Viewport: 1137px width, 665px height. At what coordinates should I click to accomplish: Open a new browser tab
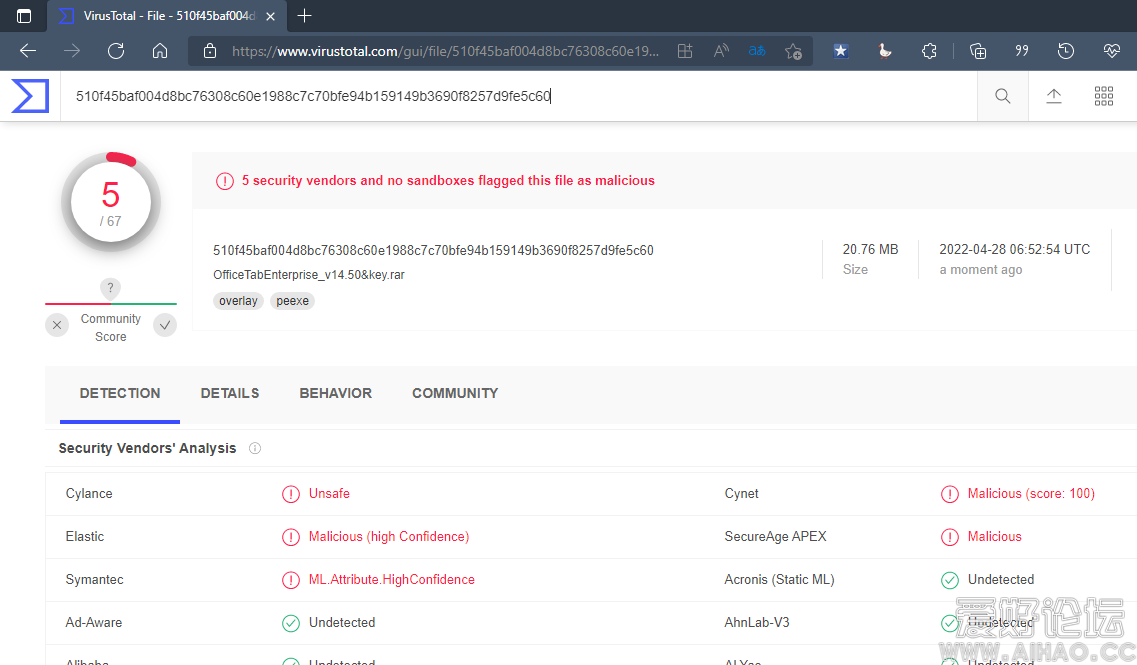pyautogui.click(x=305, y=16)
